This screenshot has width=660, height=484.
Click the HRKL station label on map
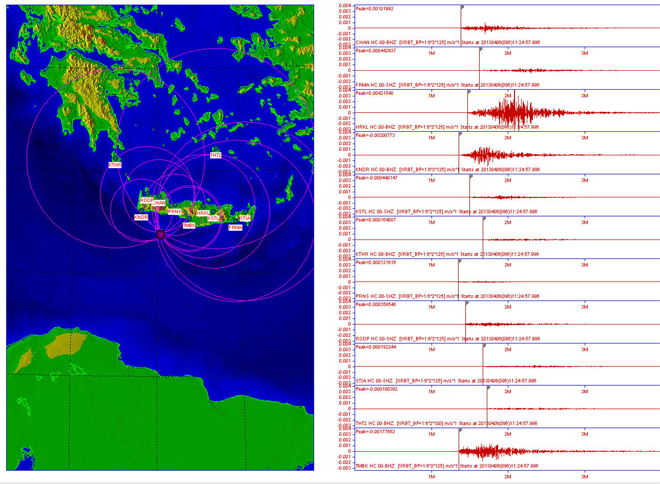pos(203,213)
